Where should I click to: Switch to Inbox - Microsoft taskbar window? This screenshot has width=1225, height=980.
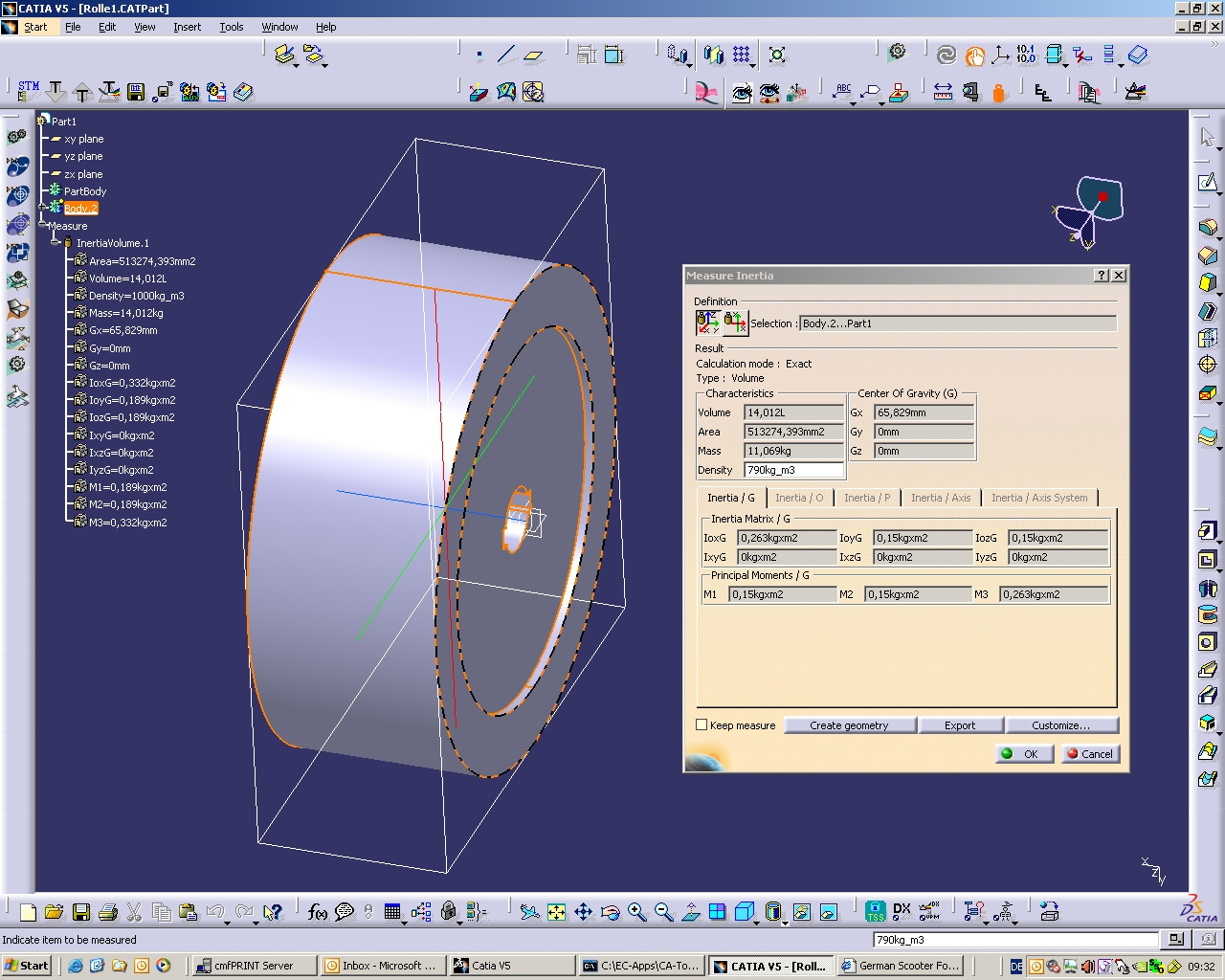[382, 966]
